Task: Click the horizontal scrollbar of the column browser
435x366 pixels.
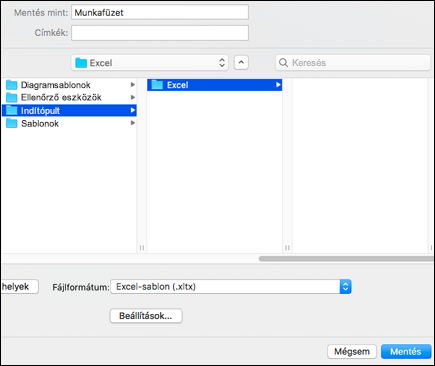Action: pos(346,259)
